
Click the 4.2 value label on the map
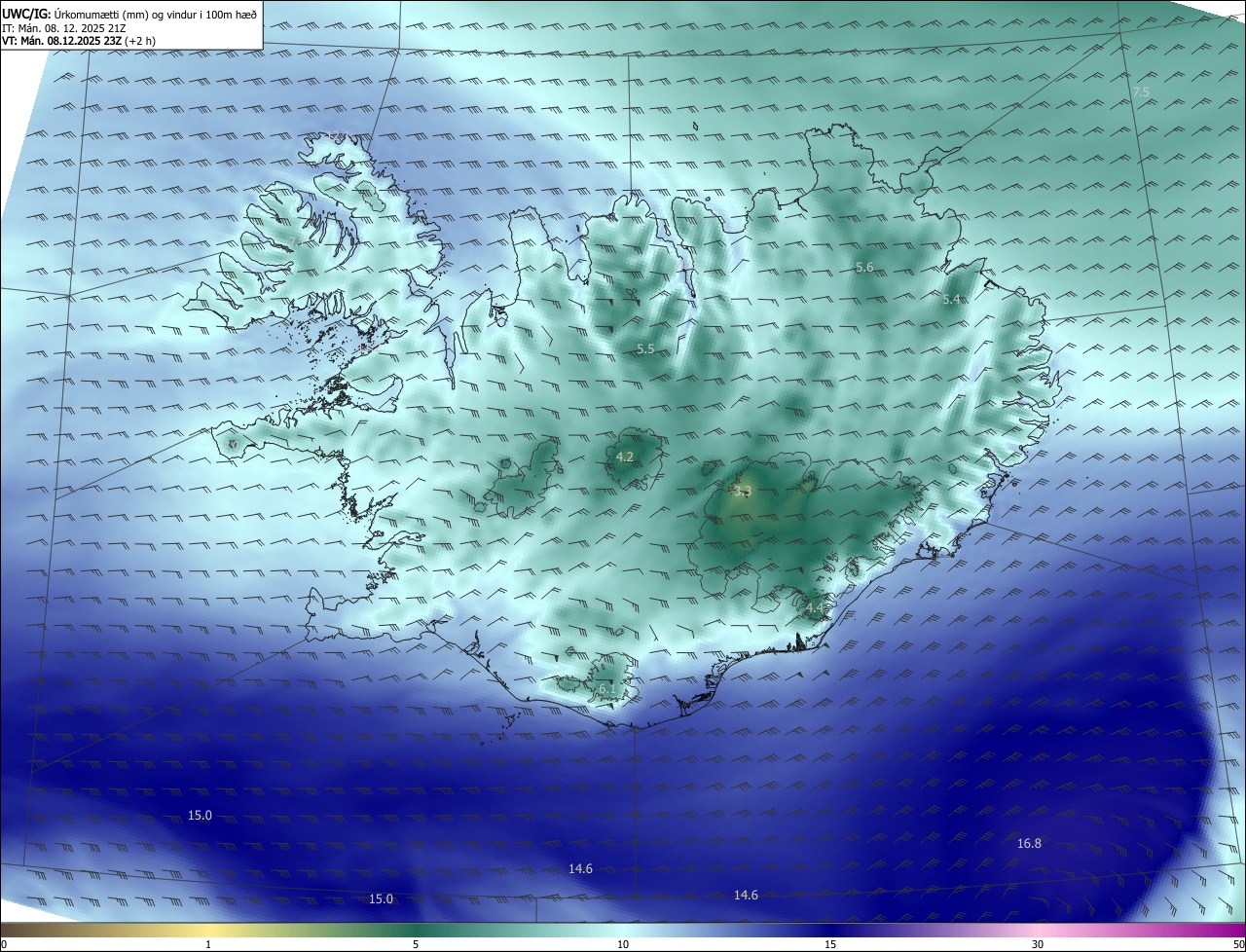[x=625, y=457]
